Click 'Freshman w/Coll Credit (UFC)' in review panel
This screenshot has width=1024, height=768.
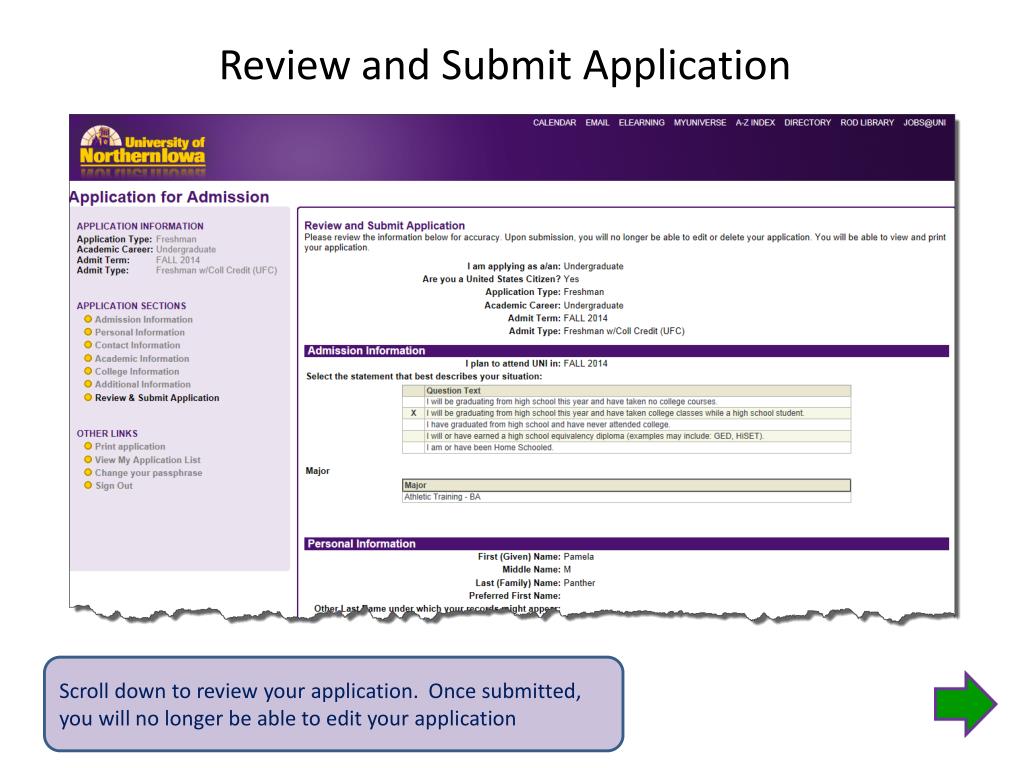coord(624,331)
